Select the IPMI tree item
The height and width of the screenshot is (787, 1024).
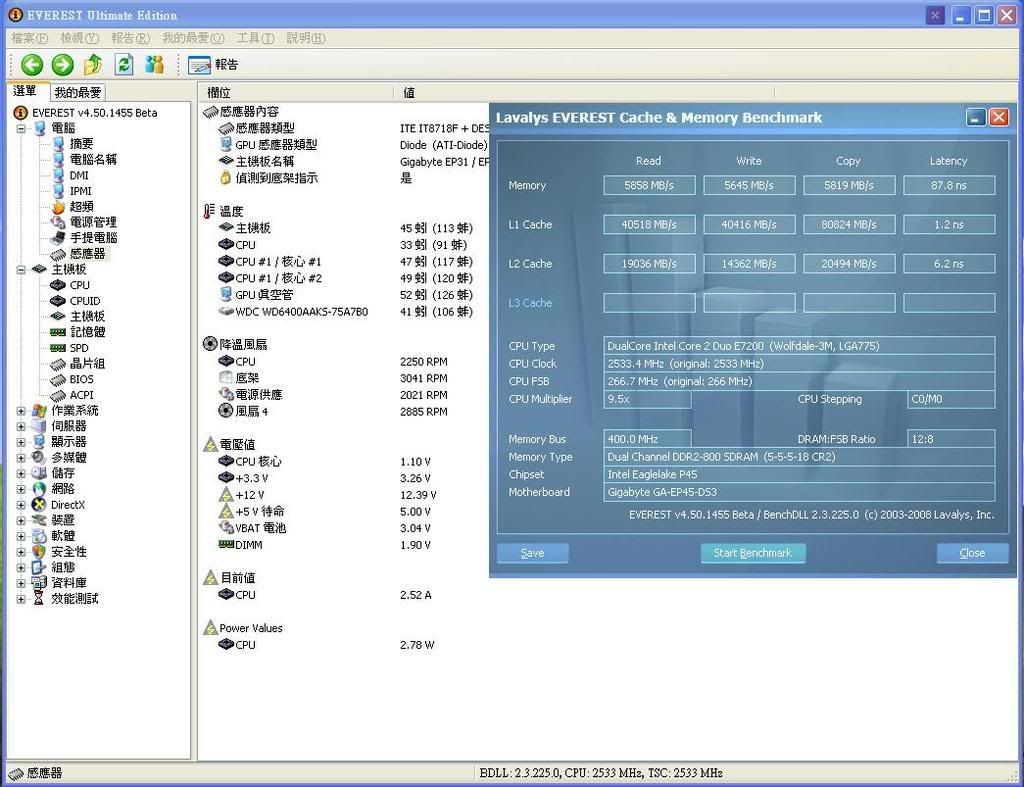click(80, 191)
